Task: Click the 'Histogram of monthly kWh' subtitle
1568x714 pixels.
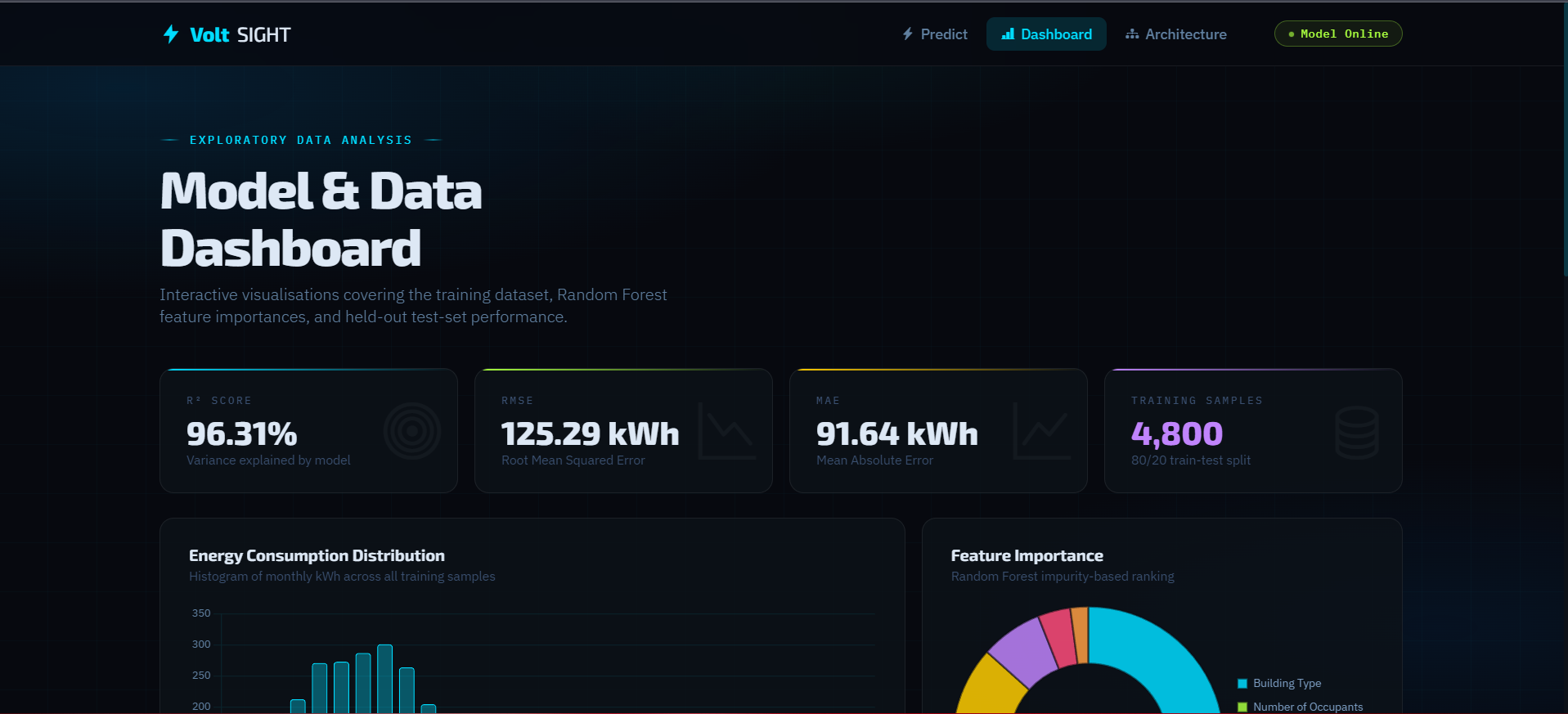Action: click(342, 577)
